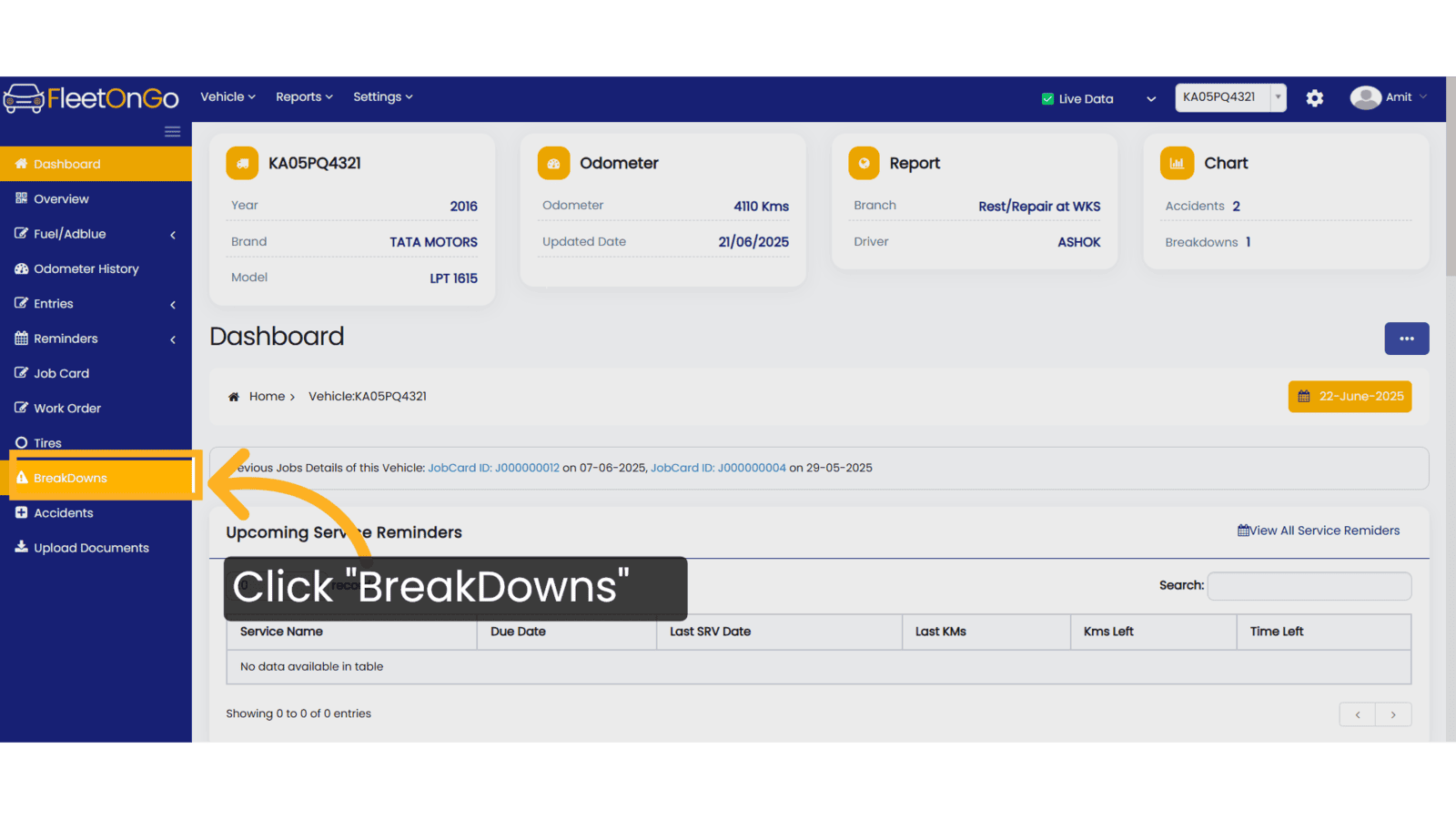The width and height of the screenshot is (1456, 819).
Task: Click the Report card icon
Action: tap(864, 163)
